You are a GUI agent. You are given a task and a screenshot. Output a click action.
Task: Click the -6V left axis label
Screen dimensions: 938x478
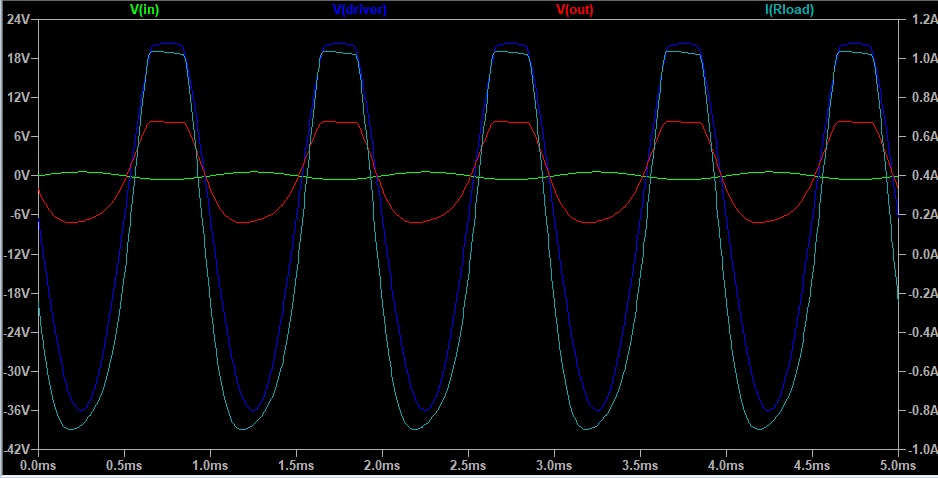(x=19, y=215)
